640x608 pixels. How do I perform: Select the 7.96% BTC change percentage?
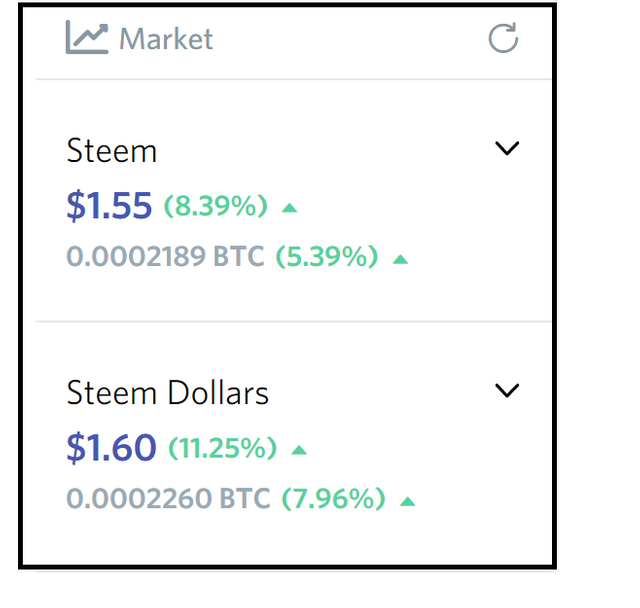[333, 499]
